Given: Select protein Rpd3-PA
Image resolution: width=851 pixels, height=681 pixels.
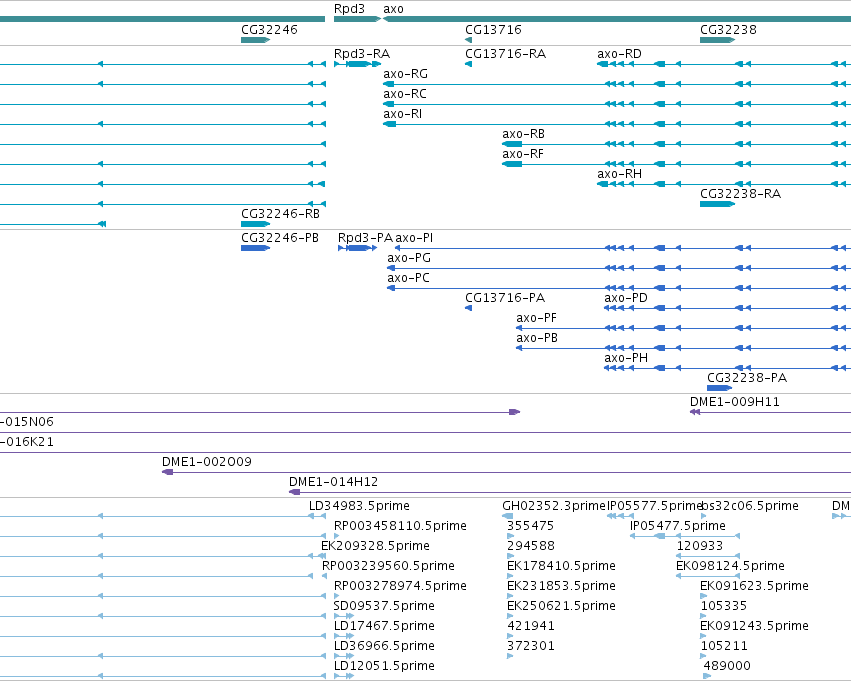Looking at the screenshot, I should 365,238.
